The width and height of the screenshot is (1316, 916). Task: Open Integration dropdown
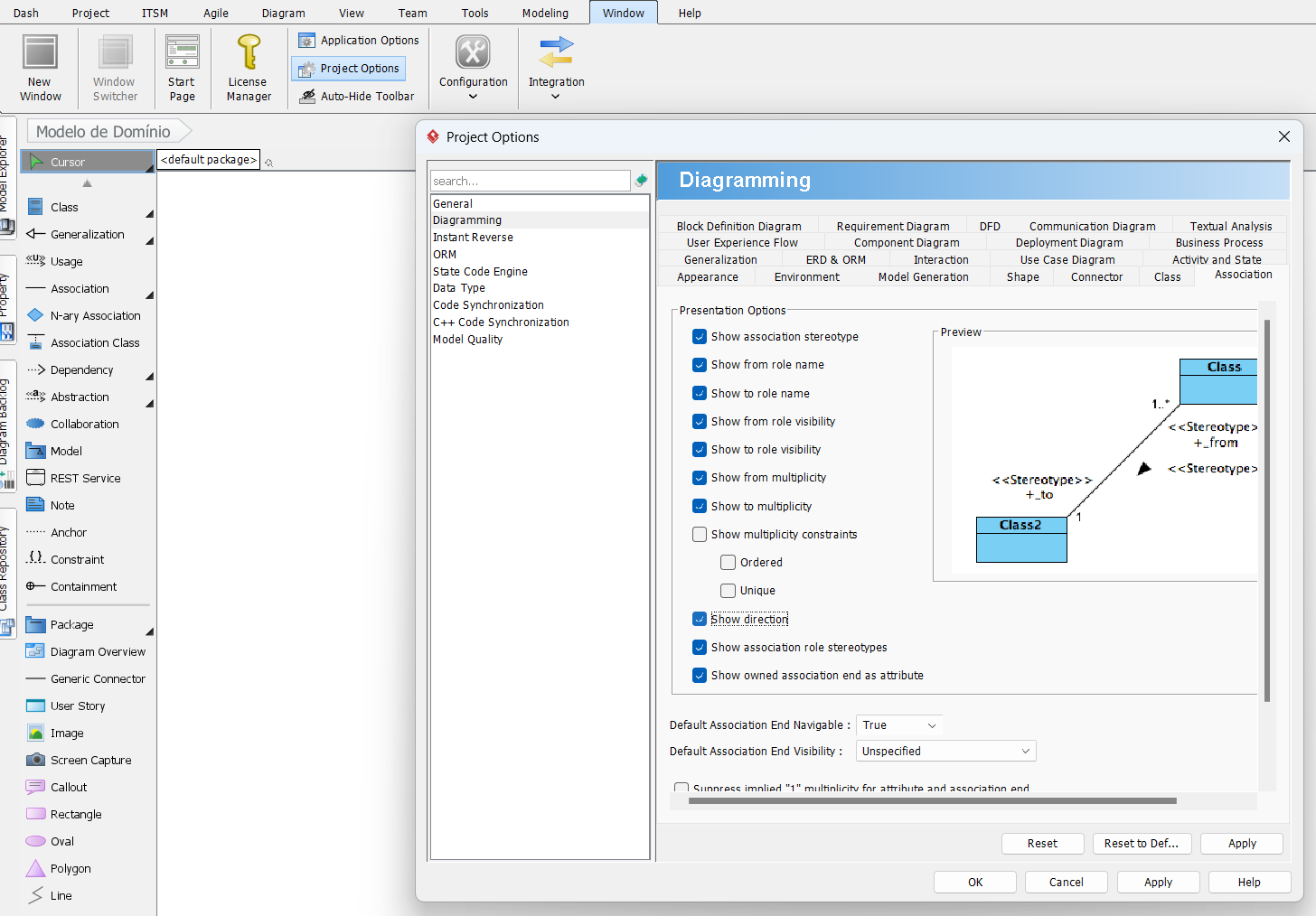556,69
